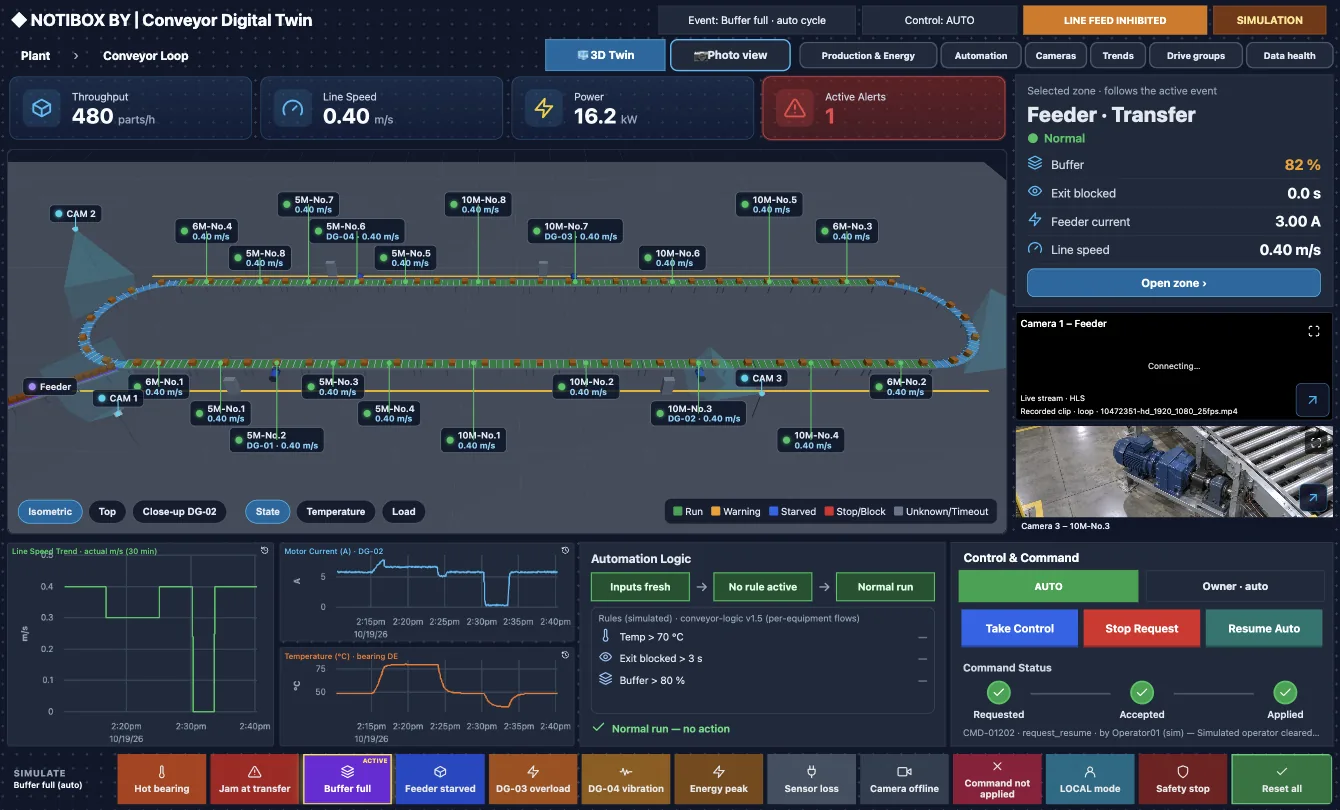Switch to Isometric view
The image size is (1340, 810).
click(x=50, y=512)
